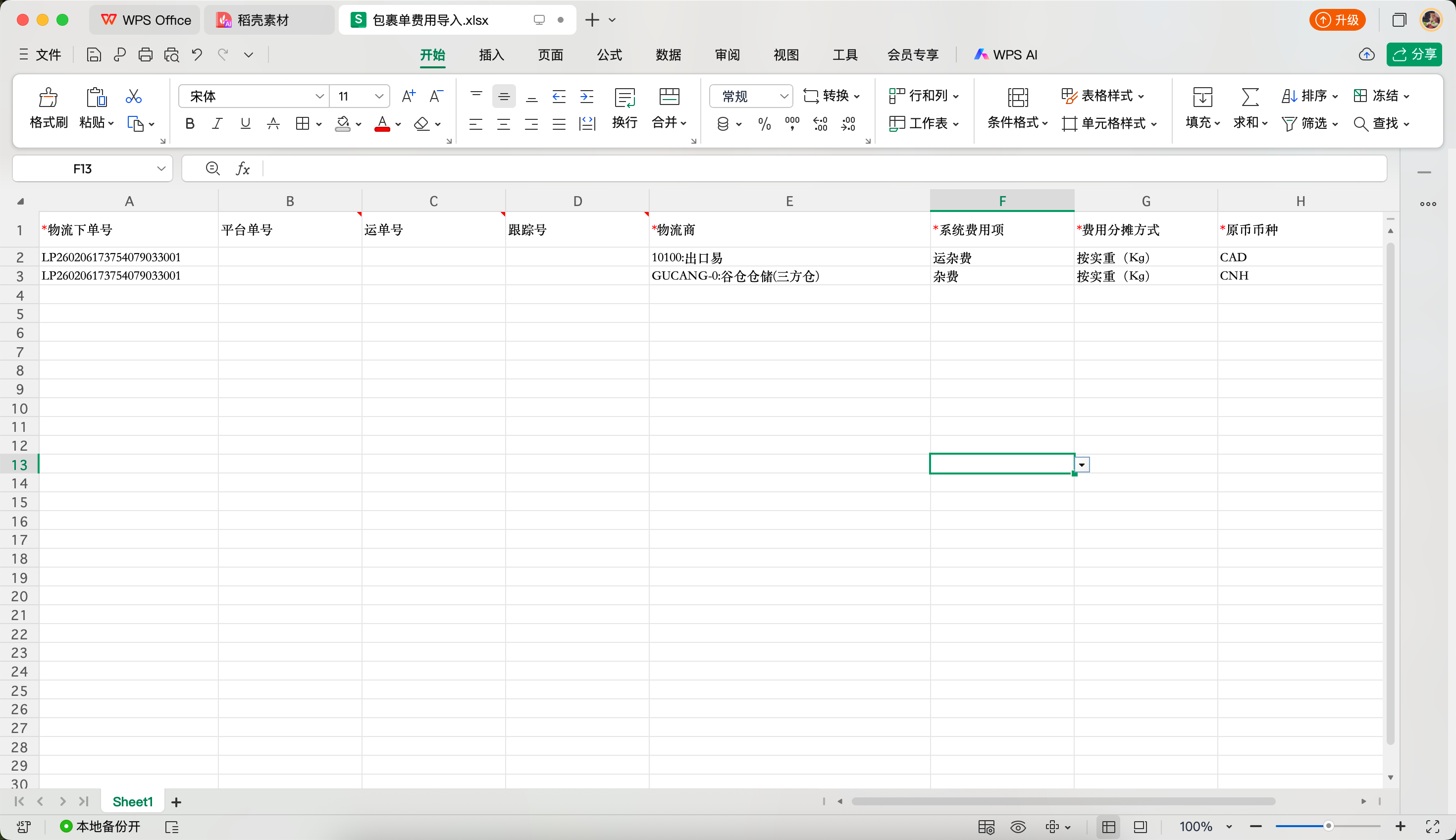Toggle bold formatting
This screenshot has height=840, width=1456.
(x=190, y=124)
